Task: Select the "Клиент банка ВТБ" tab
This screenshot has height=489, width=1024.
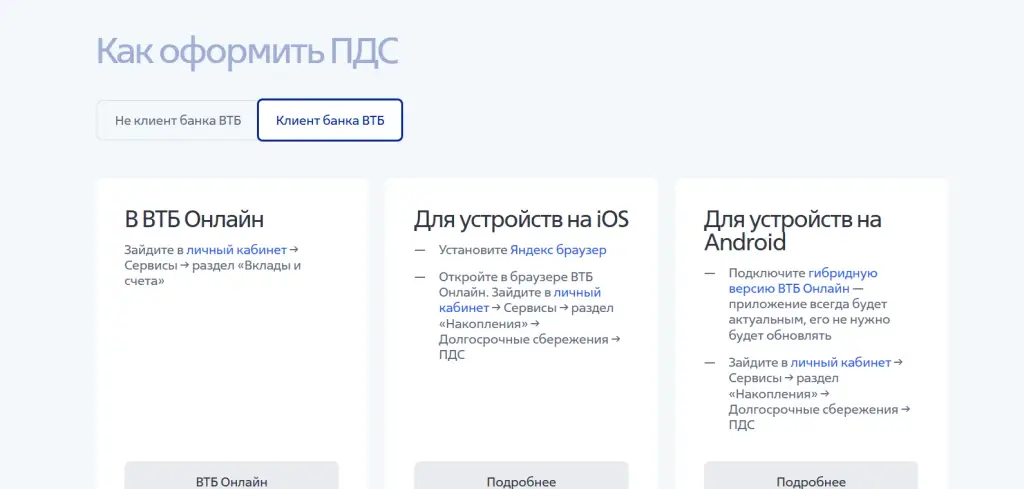Action: coord(330,120)
